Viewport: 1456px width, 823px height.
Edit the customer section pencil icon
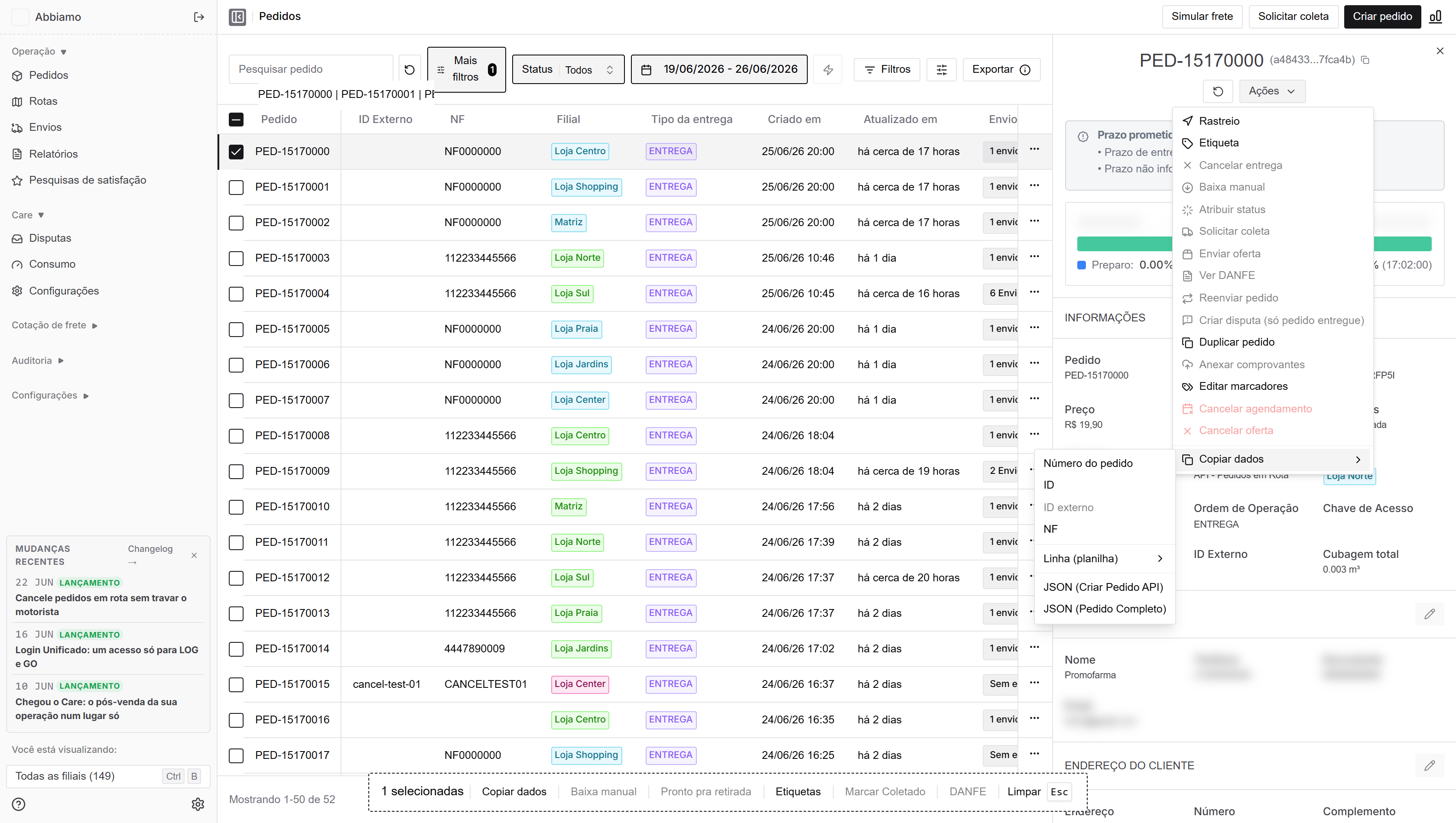[1430, 614]
